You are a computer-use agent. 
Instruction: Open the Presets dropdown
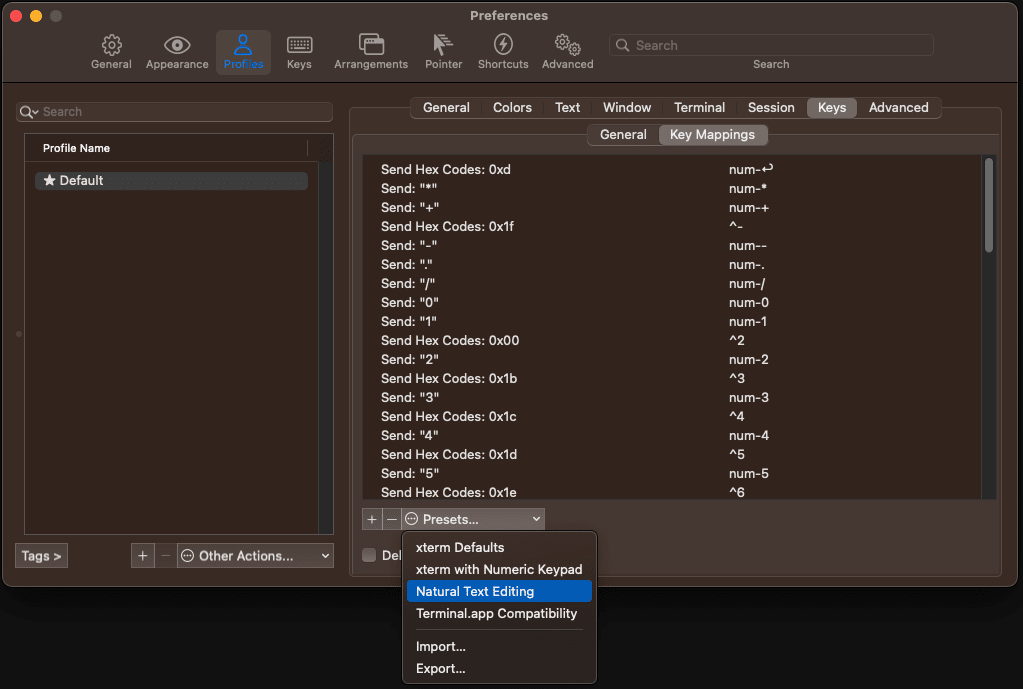point(473,519)
